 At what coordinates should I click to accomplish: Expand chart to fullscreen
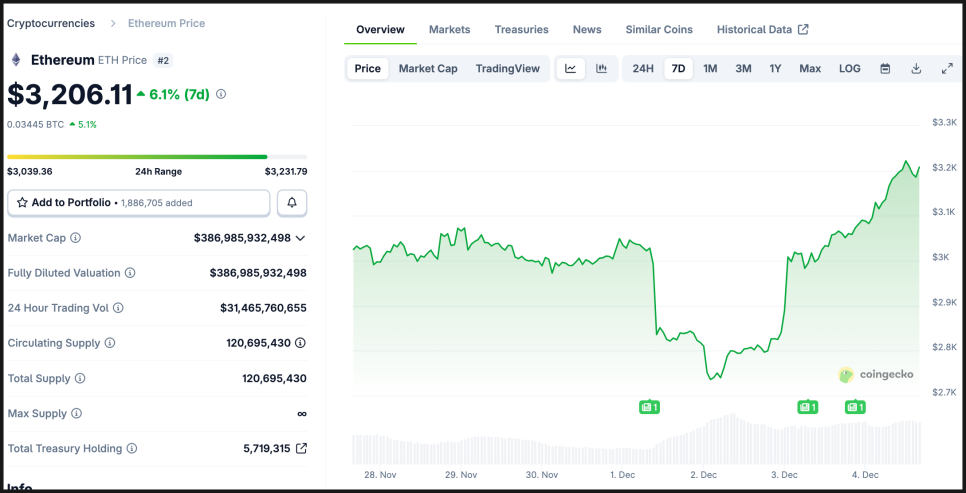pyautogui.click(x=947, y=69)
